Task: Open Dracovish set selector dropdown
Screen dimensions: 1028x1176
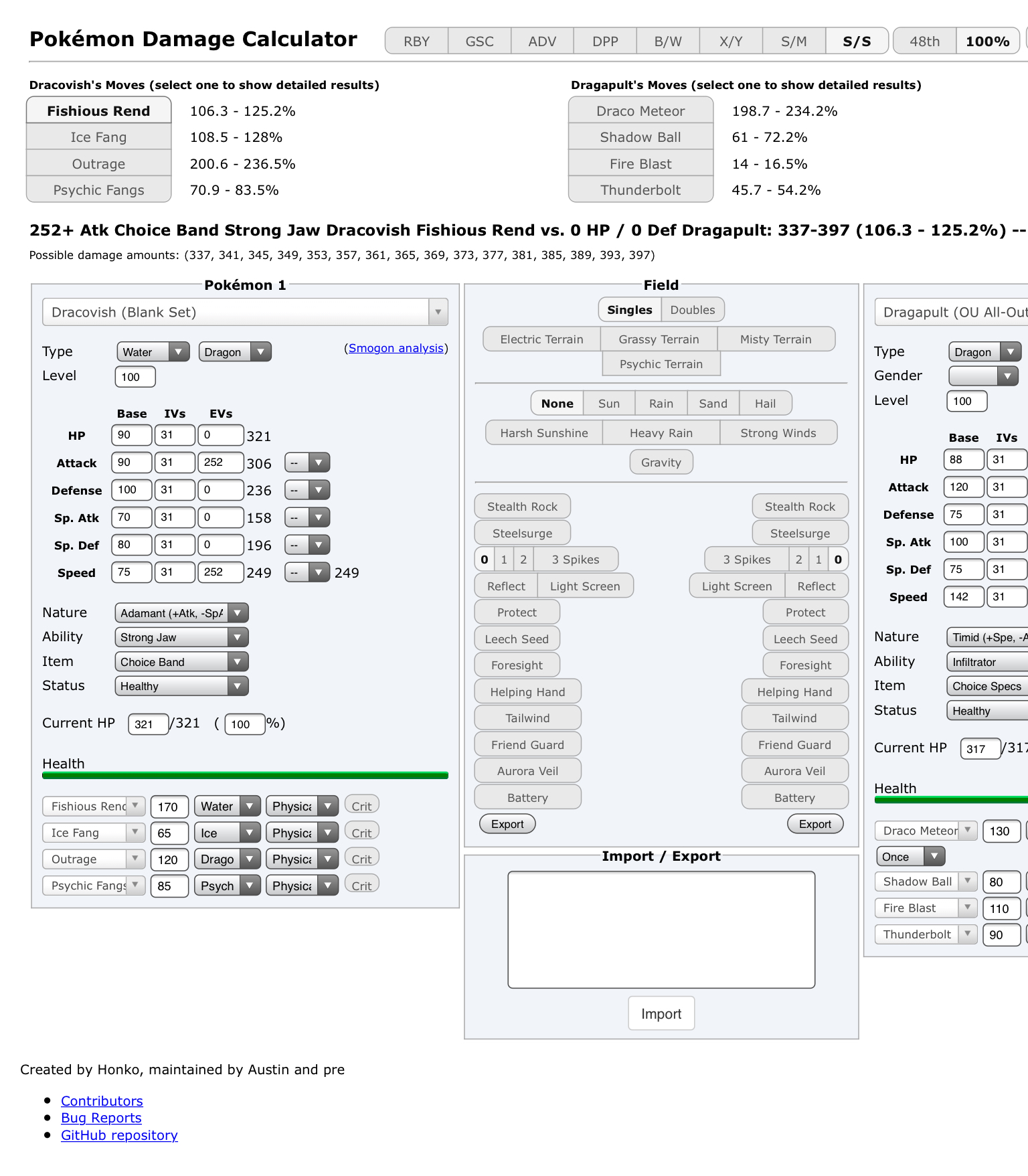Action: [x=245, y=313]
